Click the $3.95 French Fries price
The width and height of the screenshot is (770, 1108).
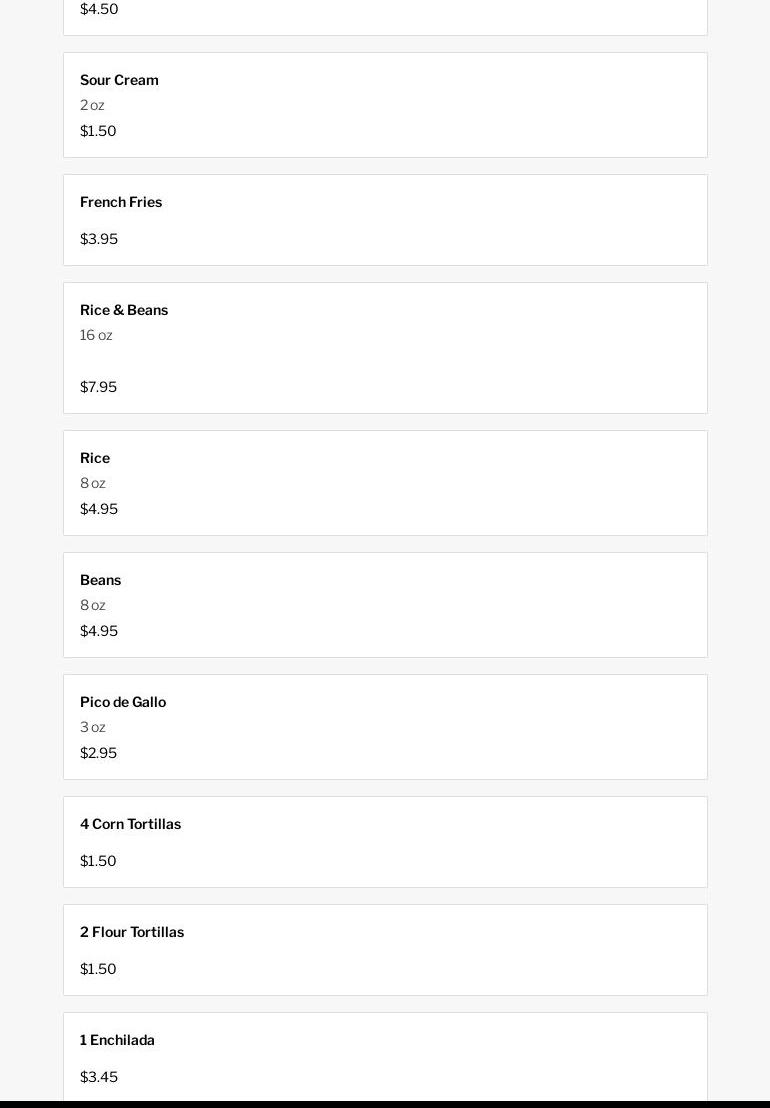point(99,239)
